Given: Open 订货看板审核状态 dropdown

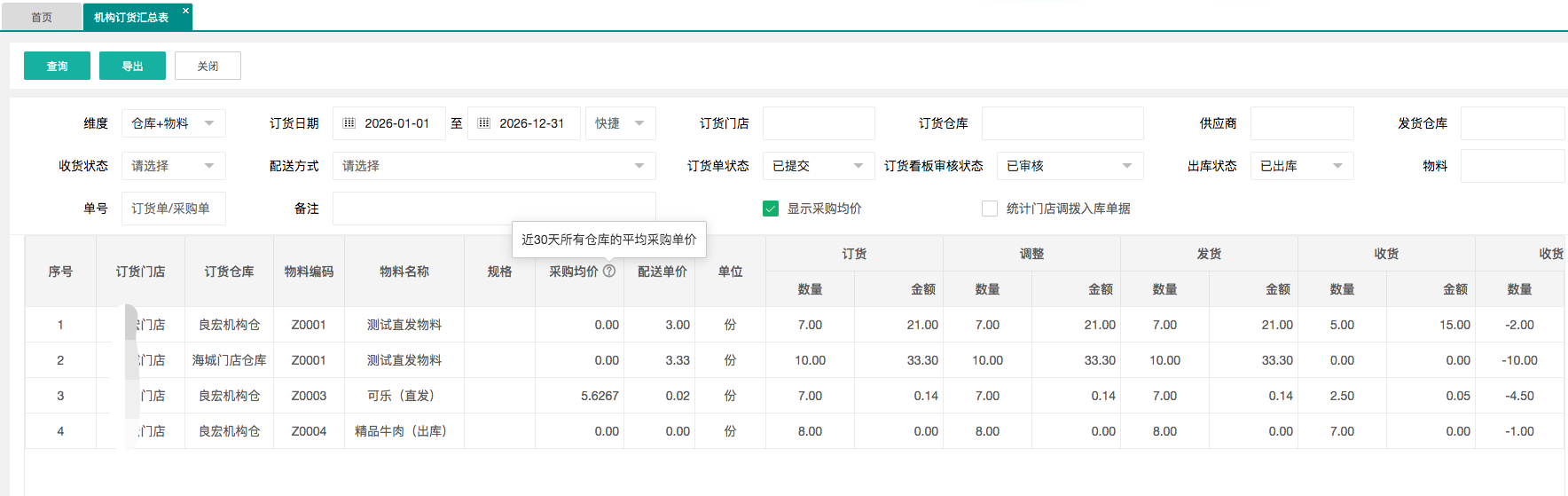Looking at the screenshot, I should [1070, 166].
